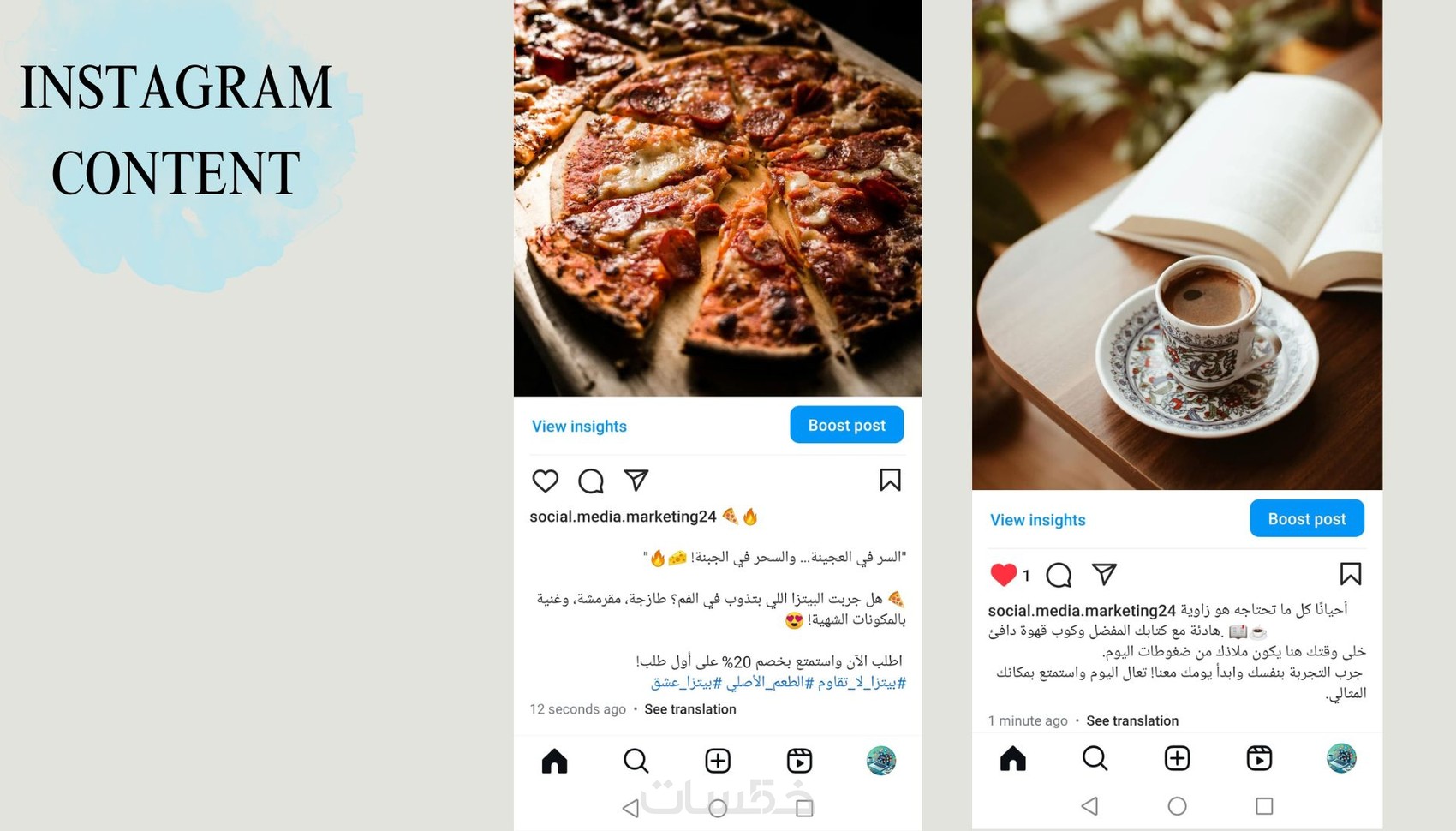
Task: Click Boost post under the coffee photo
Action: pos(1306,518)
